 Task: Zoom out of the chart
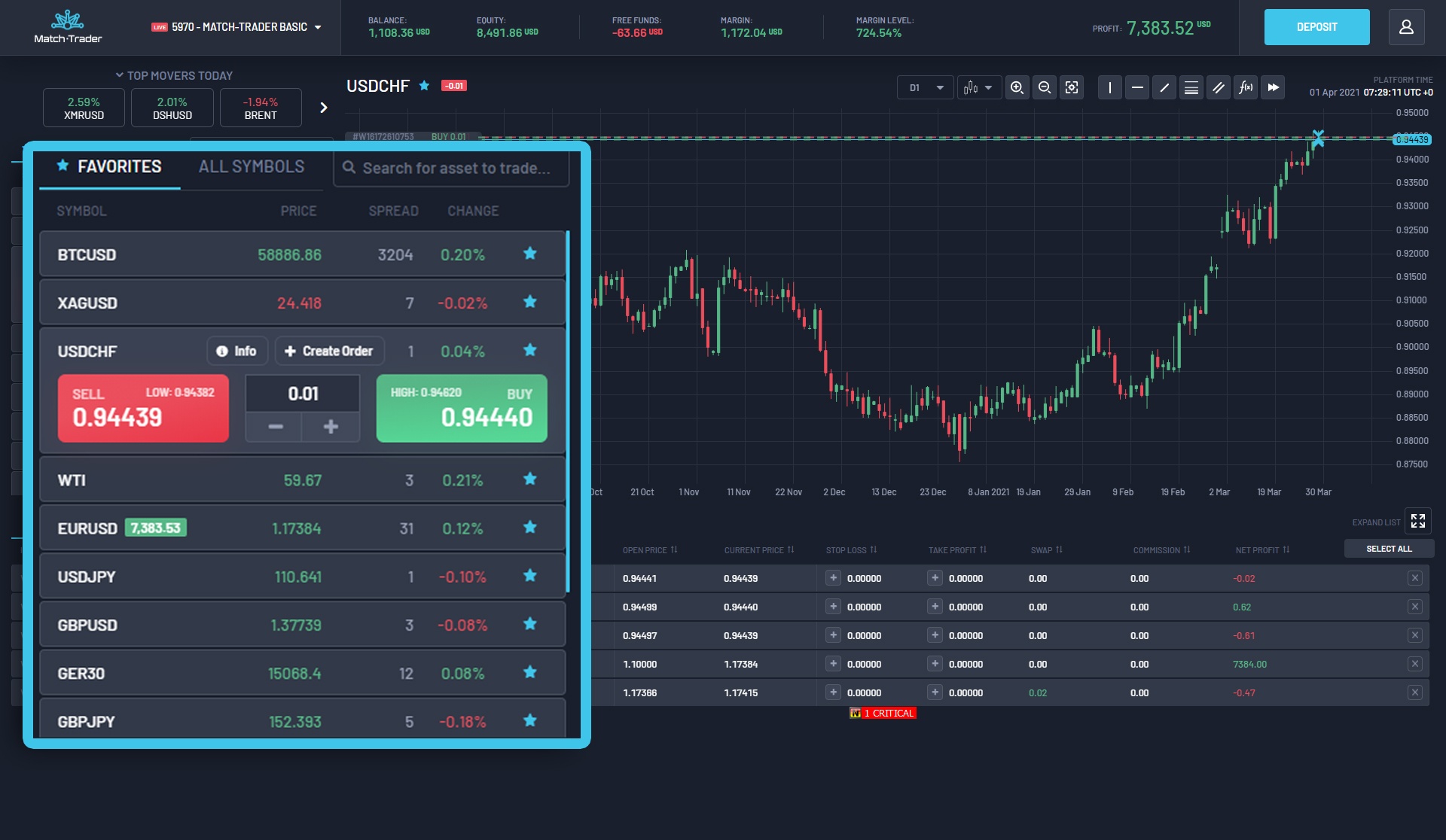tap(1044, 87)
